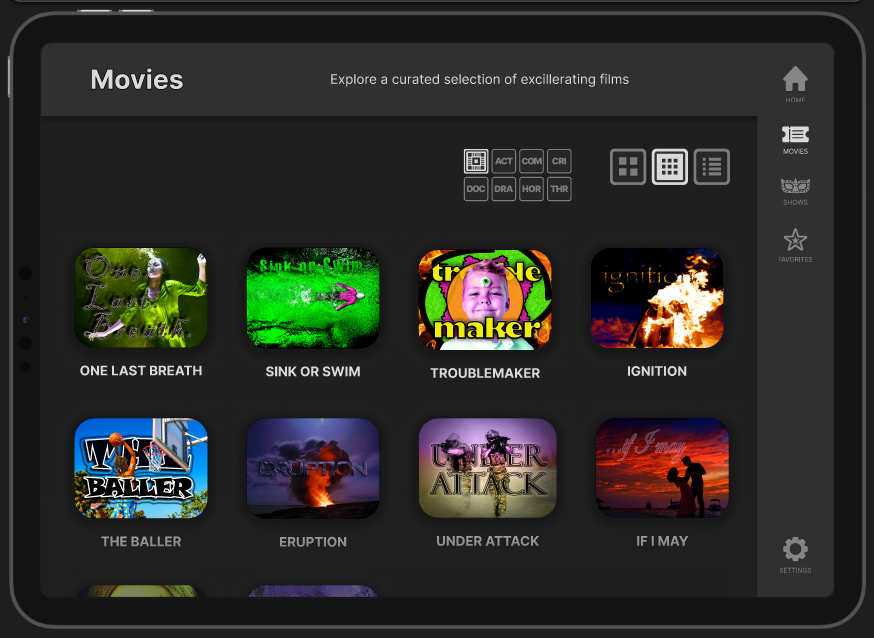Filter movies by DRA genre
The height and width of the screenshot is (638, 874).
pyautogui.click(x=503, y=189)
